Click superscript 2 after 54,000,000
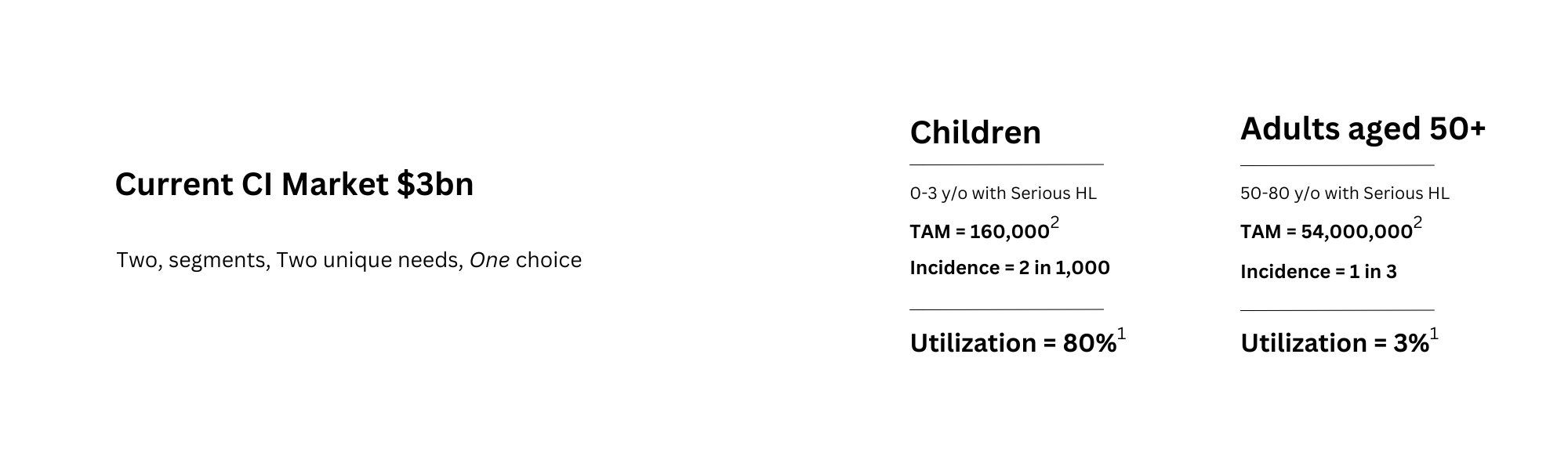 point(1417,223)
